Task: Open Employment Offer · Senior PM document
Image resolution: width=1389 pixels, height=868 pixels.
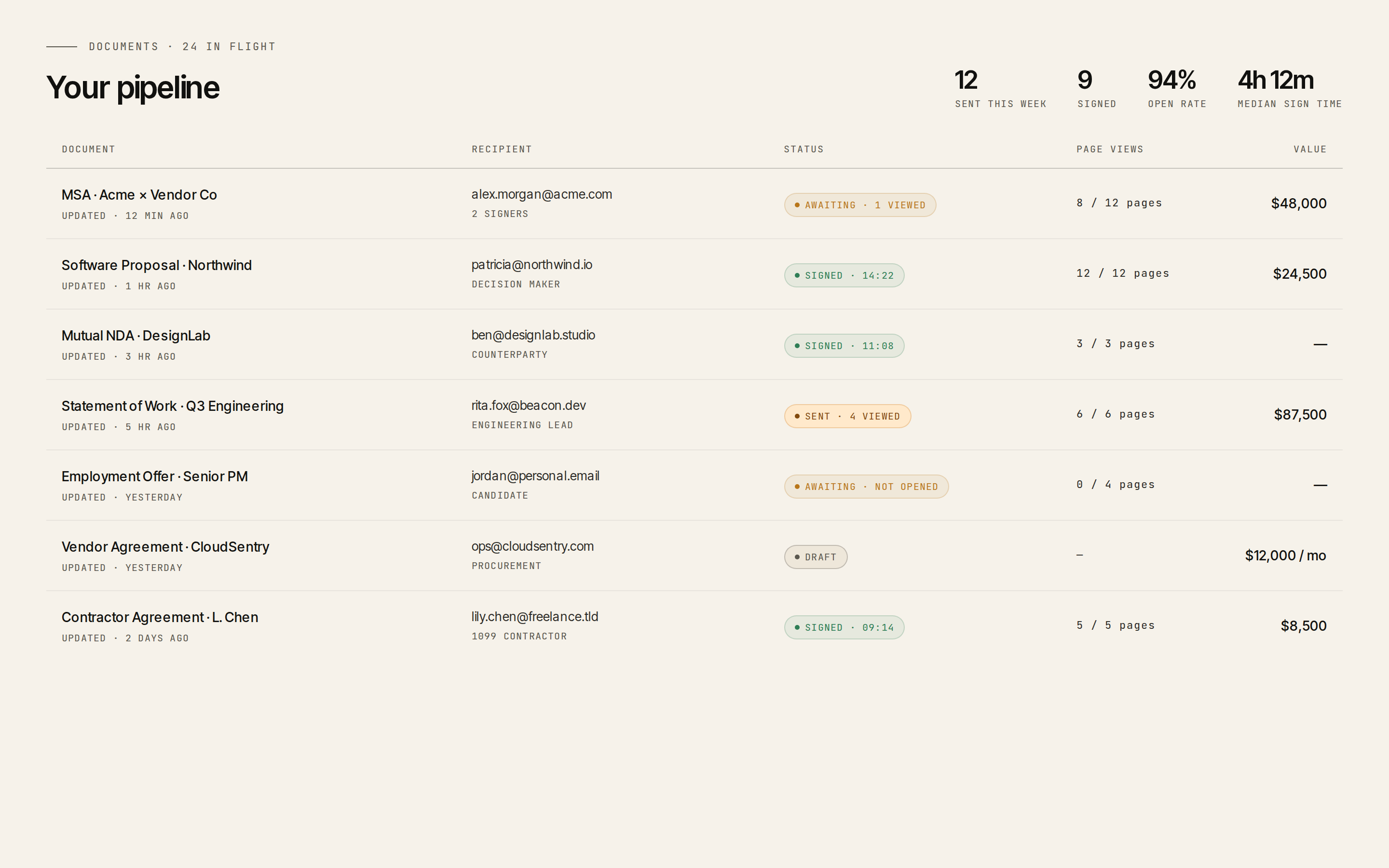Action: coord(155,476)
